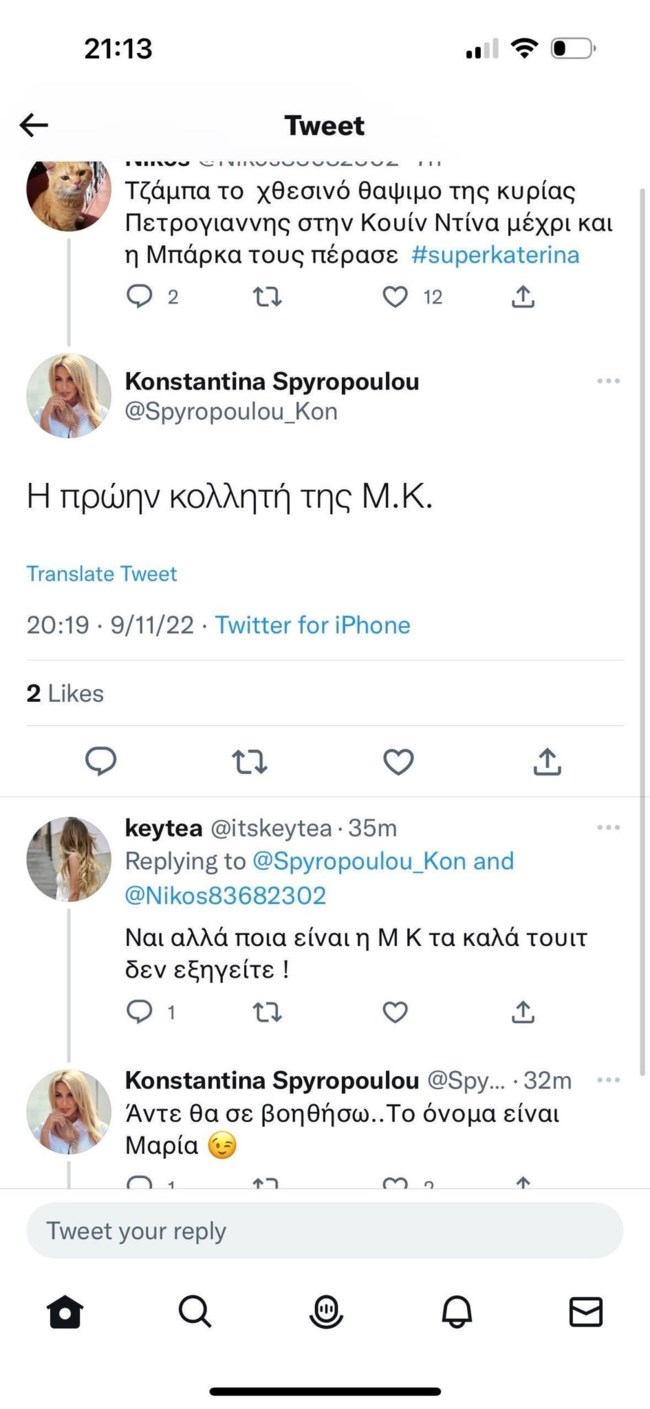The height and width of the screenshot is (1409, 650).
Task: Open keytea's profile picture
Action: [x=68, y=858]
